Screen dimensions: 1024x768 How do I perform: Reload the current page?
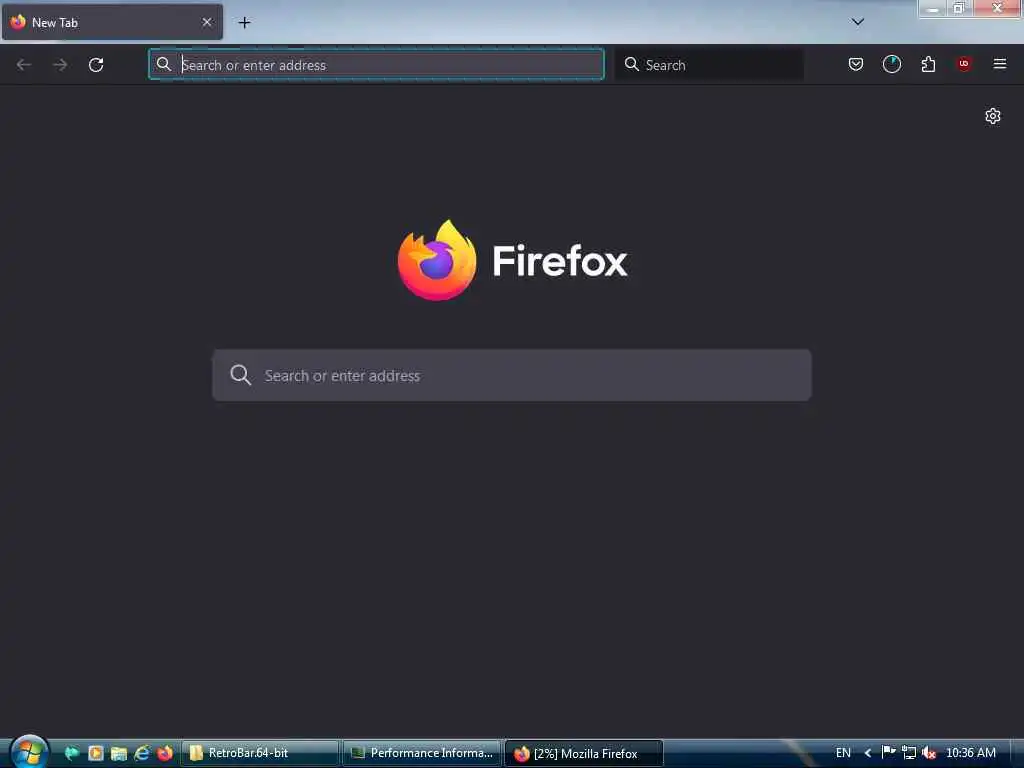click(96, 65)
